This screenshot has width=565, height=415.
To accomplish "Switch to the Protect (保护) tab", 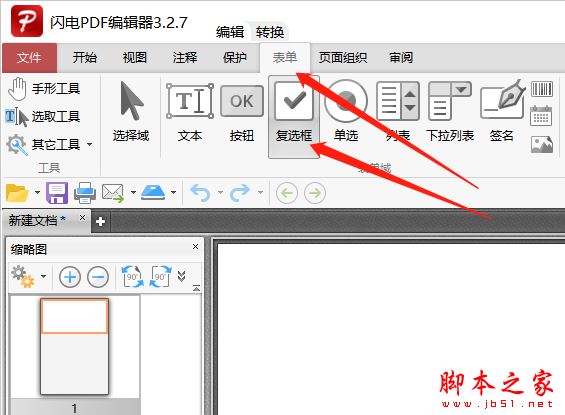I will click(x=235, y=58).
